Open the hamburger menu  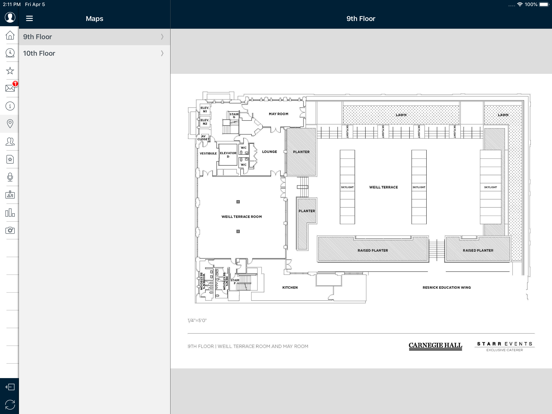pos(29,18)
